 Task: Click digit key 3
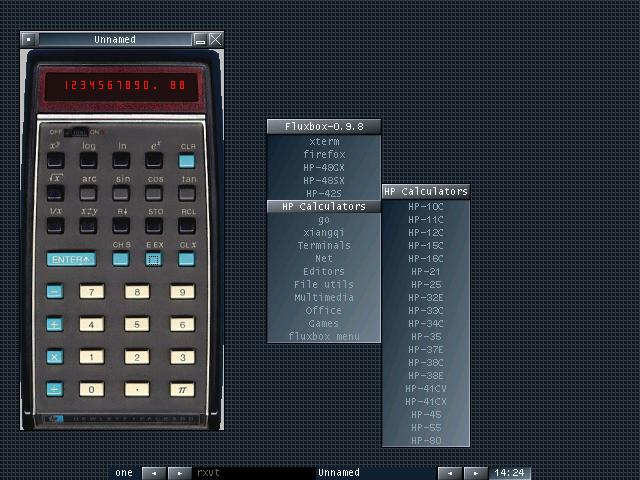pyautogui.click(x=182, y=357)
